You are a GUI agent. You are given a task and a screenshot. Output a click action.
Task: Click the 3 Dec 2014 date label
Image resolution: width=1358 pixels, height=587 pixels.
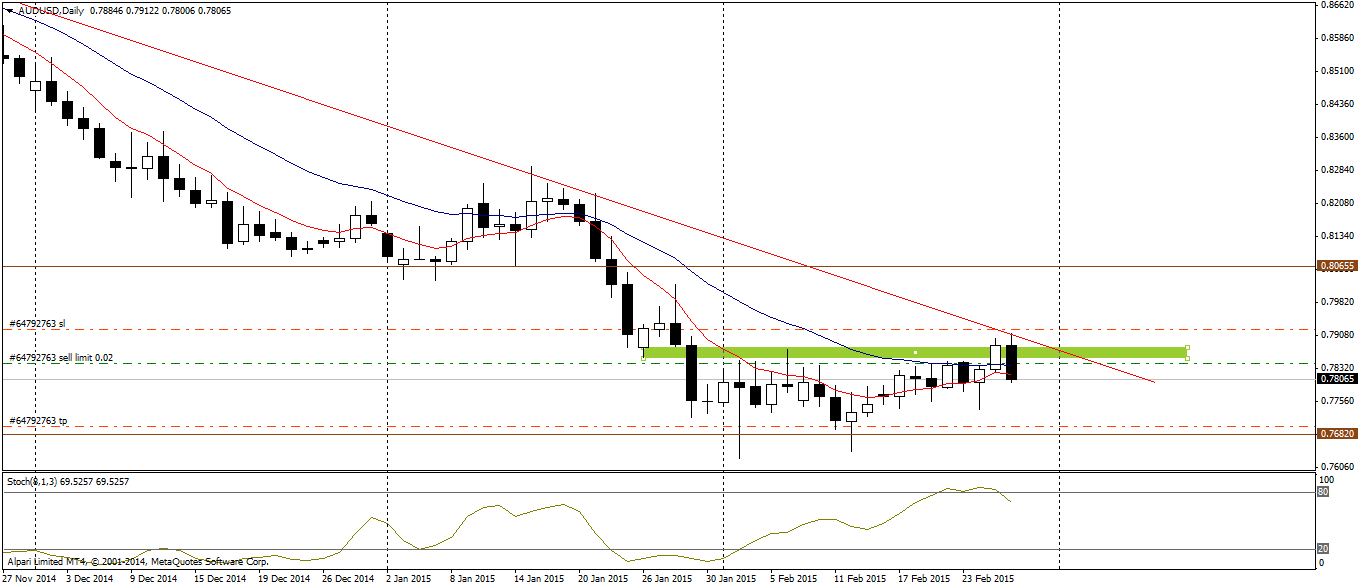[x=89, y=578]
